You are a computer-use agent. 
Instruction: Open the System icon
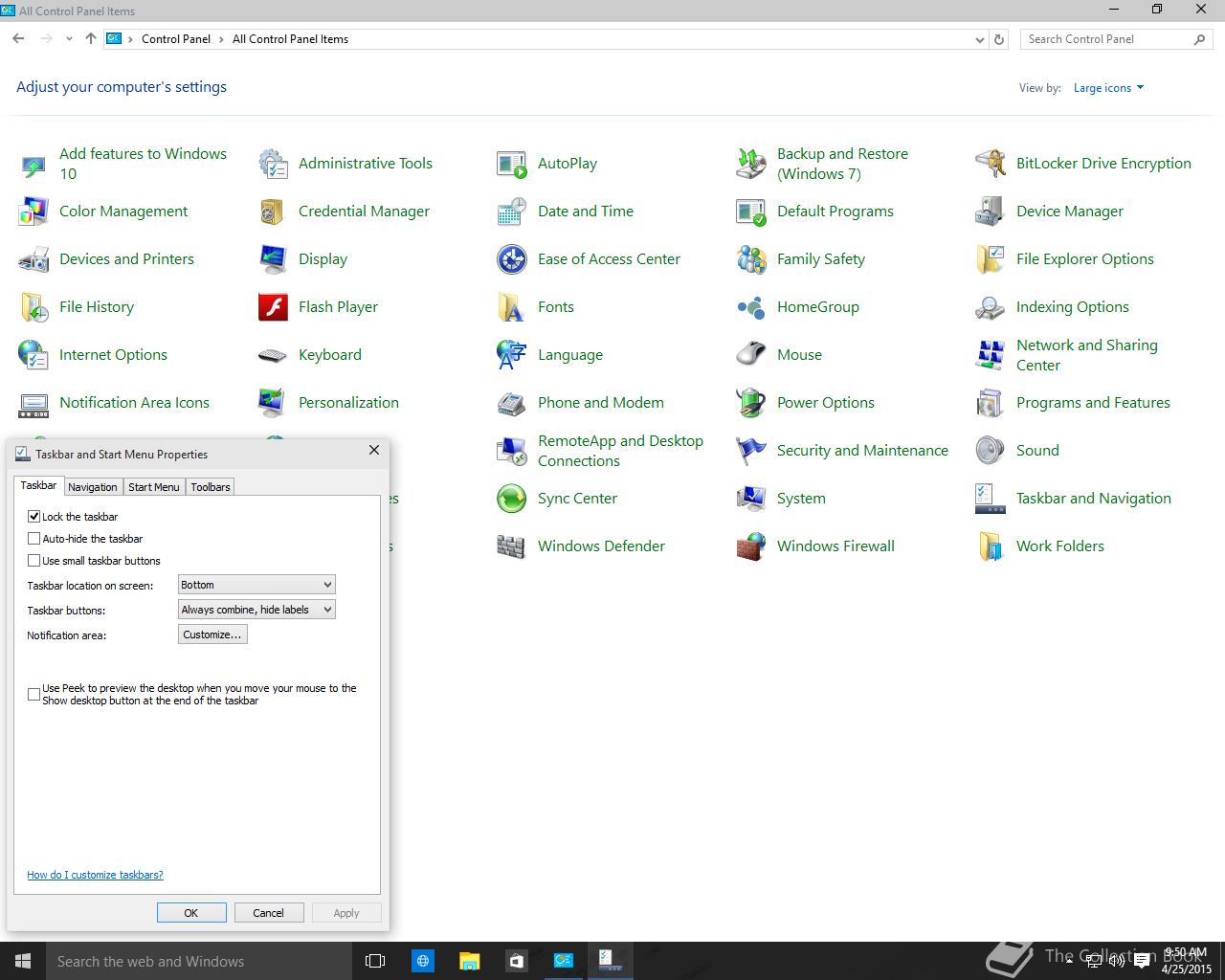pyautogui.click(x=751, y=499)
